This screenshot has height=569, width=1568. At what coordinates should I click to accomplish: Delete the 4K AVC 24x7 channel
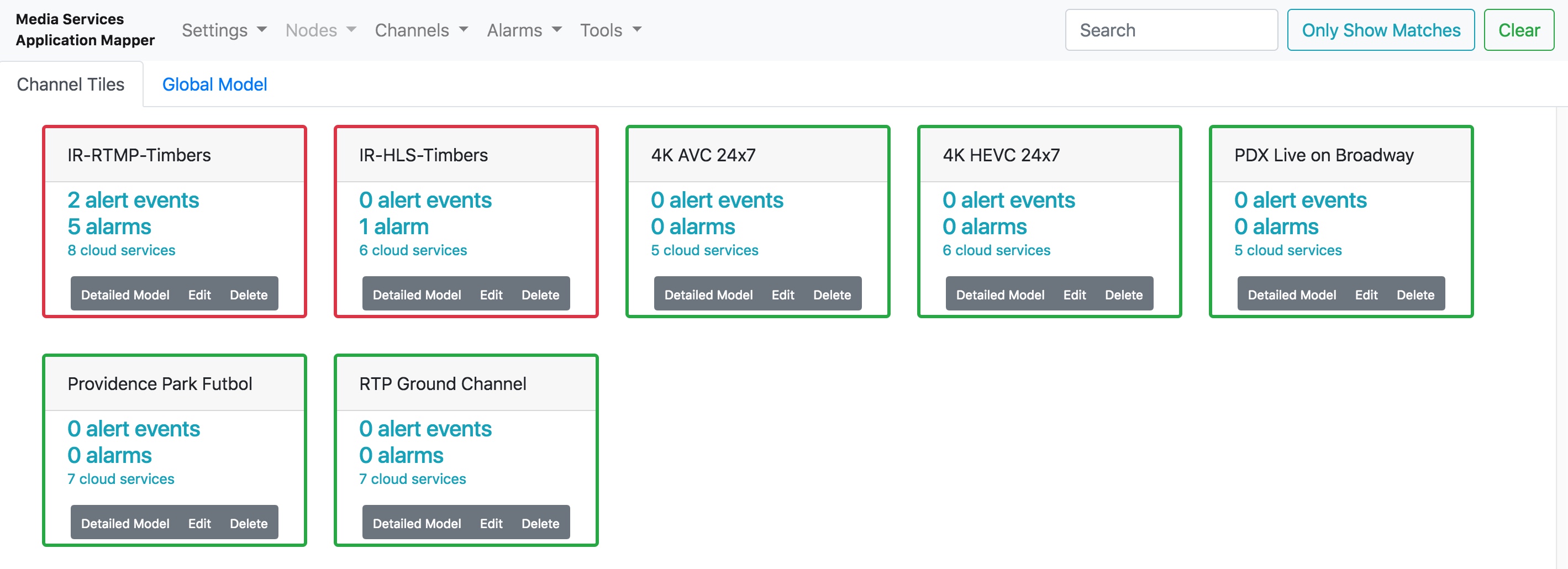click(832, 294)
